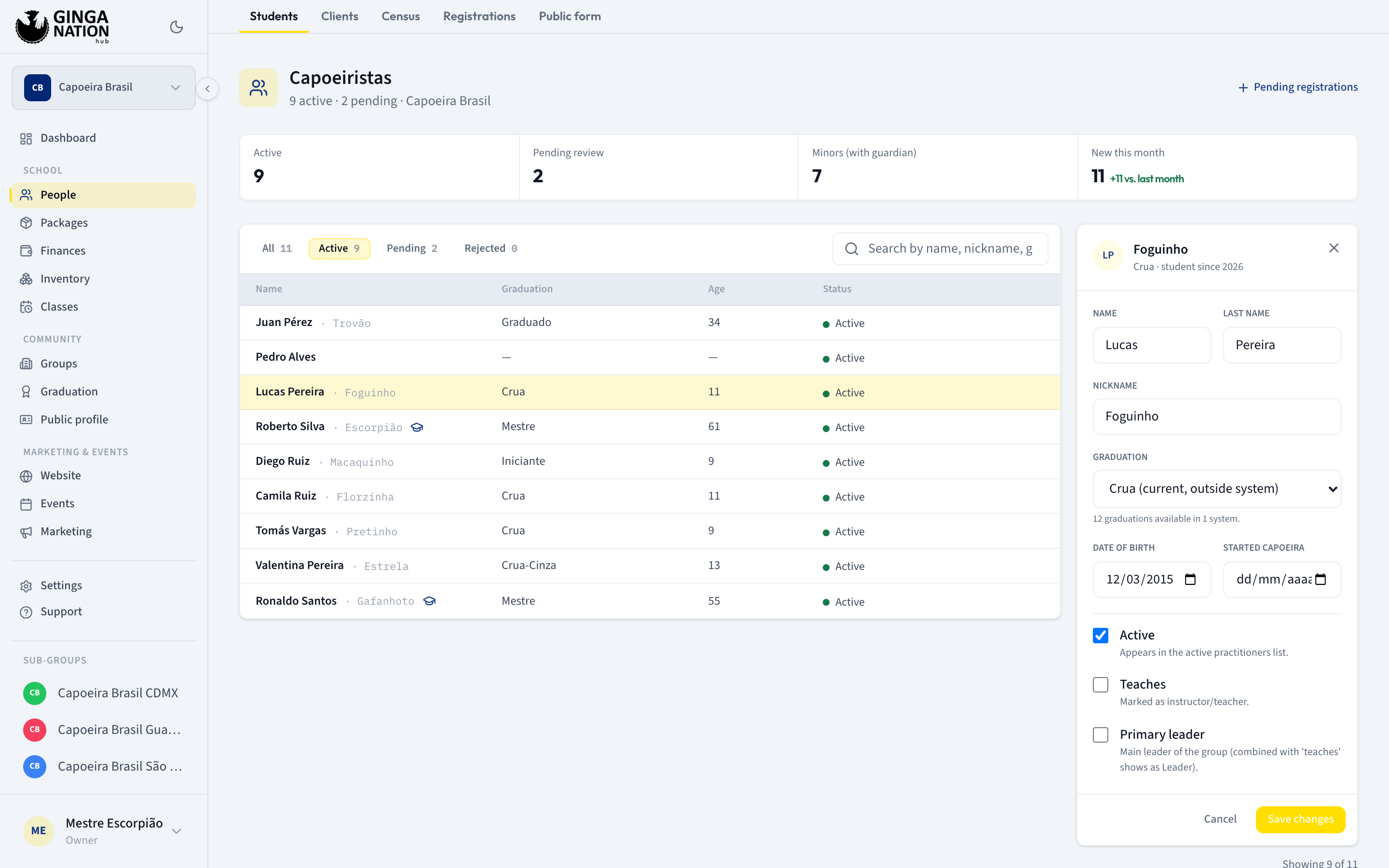The height and width of the screenshot is (868, 1389).
Task: Check the Teaches checkbox
Action: [x=1100, y=684]
